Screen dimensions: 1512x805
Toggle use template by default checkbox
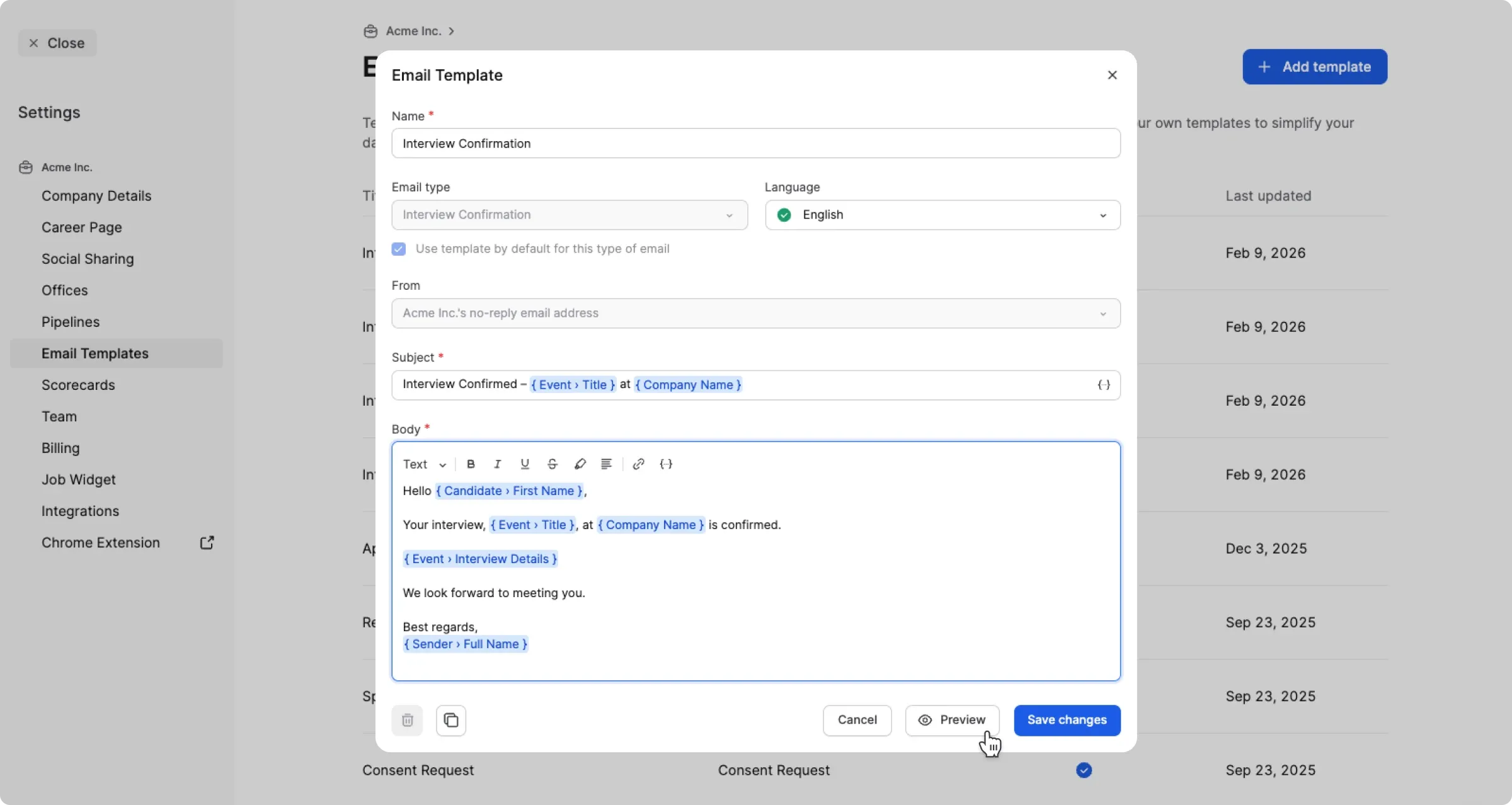(x=399, y=249)
